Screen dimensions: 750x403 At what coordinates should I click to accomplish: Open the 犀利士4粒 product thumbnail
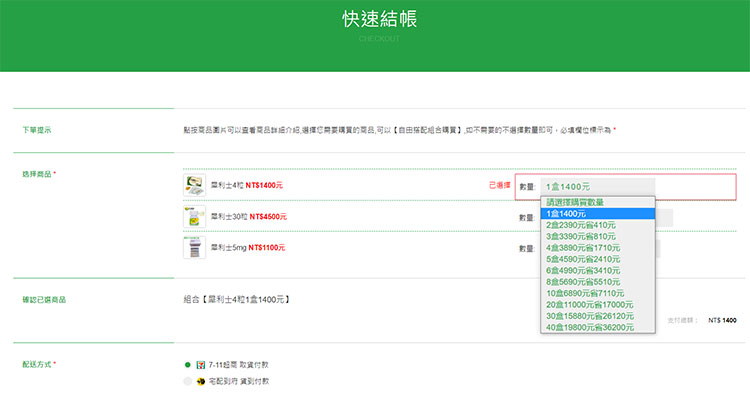(x=194, y=185)
